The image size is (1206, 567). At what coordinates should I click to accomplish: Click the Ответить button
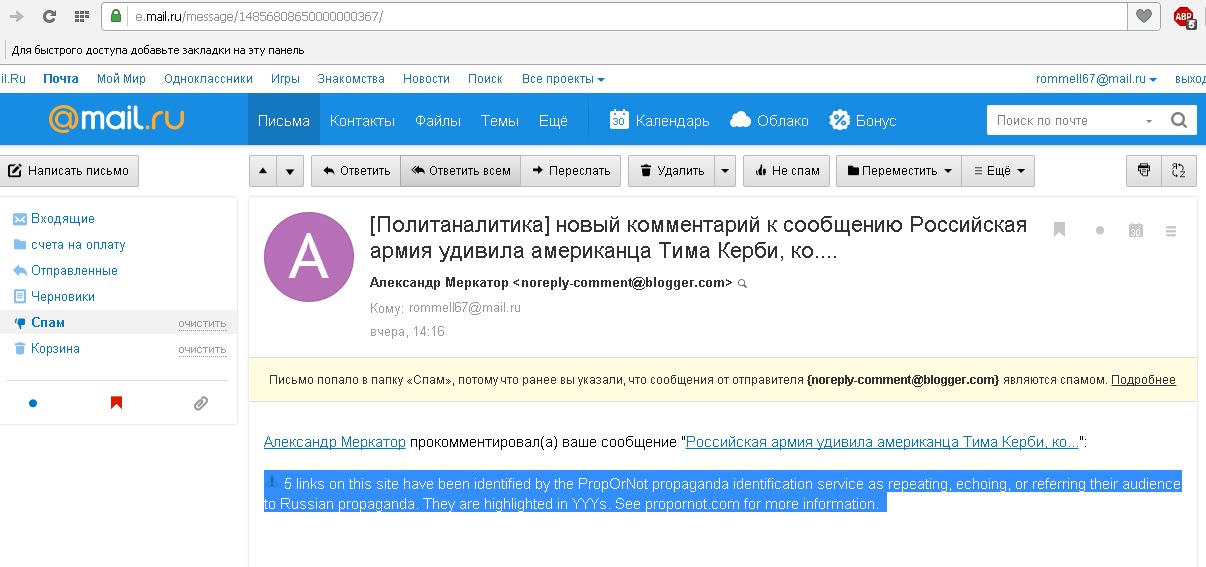tap(356, 171)
